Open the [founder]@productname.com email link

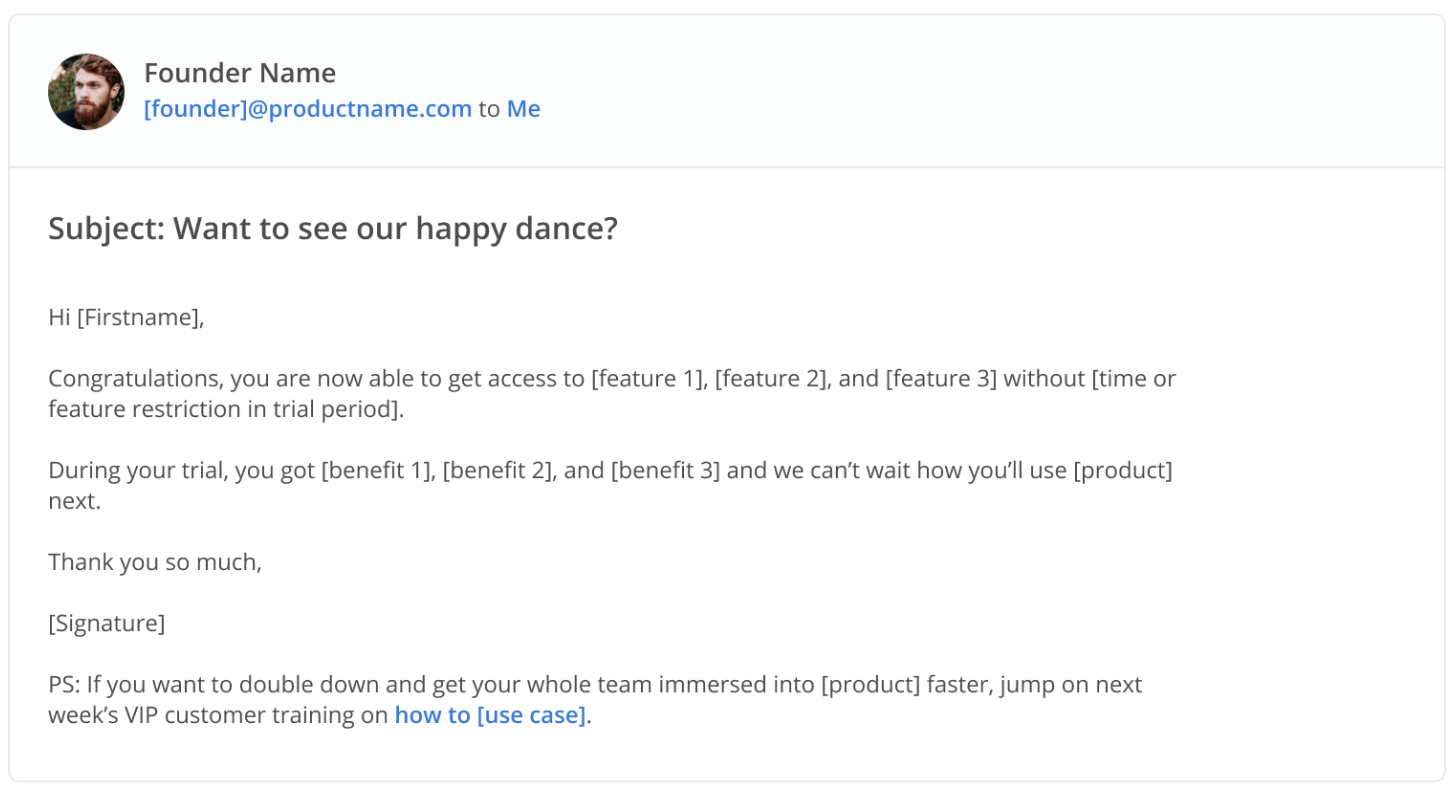308,109
